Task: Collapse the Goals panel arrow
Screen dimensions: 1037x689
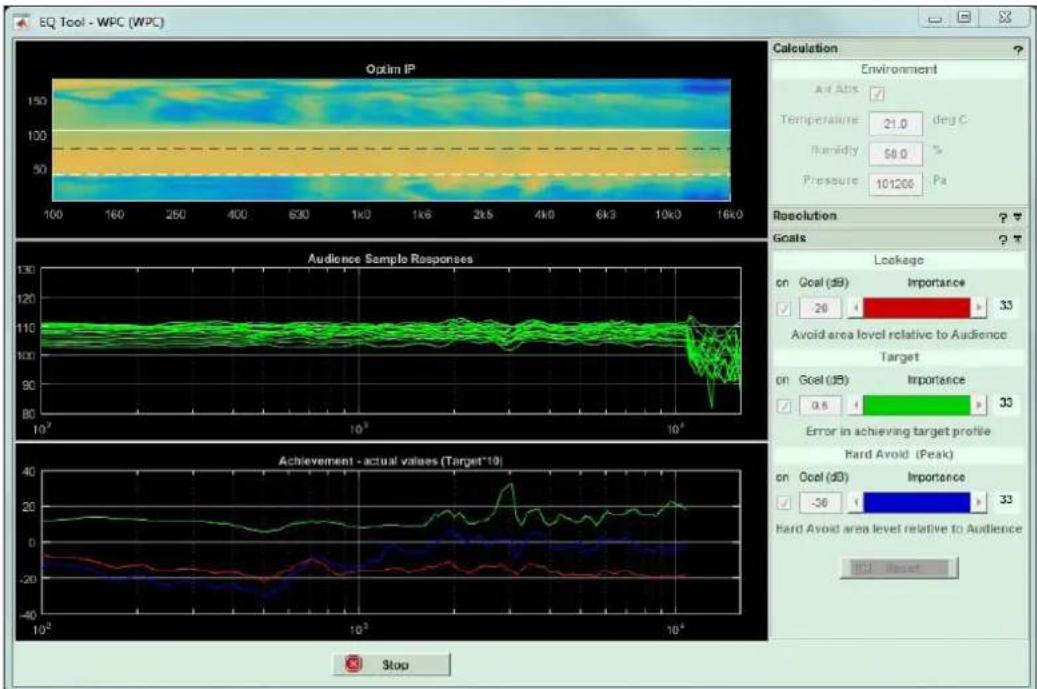Action: pos(1018,239)
